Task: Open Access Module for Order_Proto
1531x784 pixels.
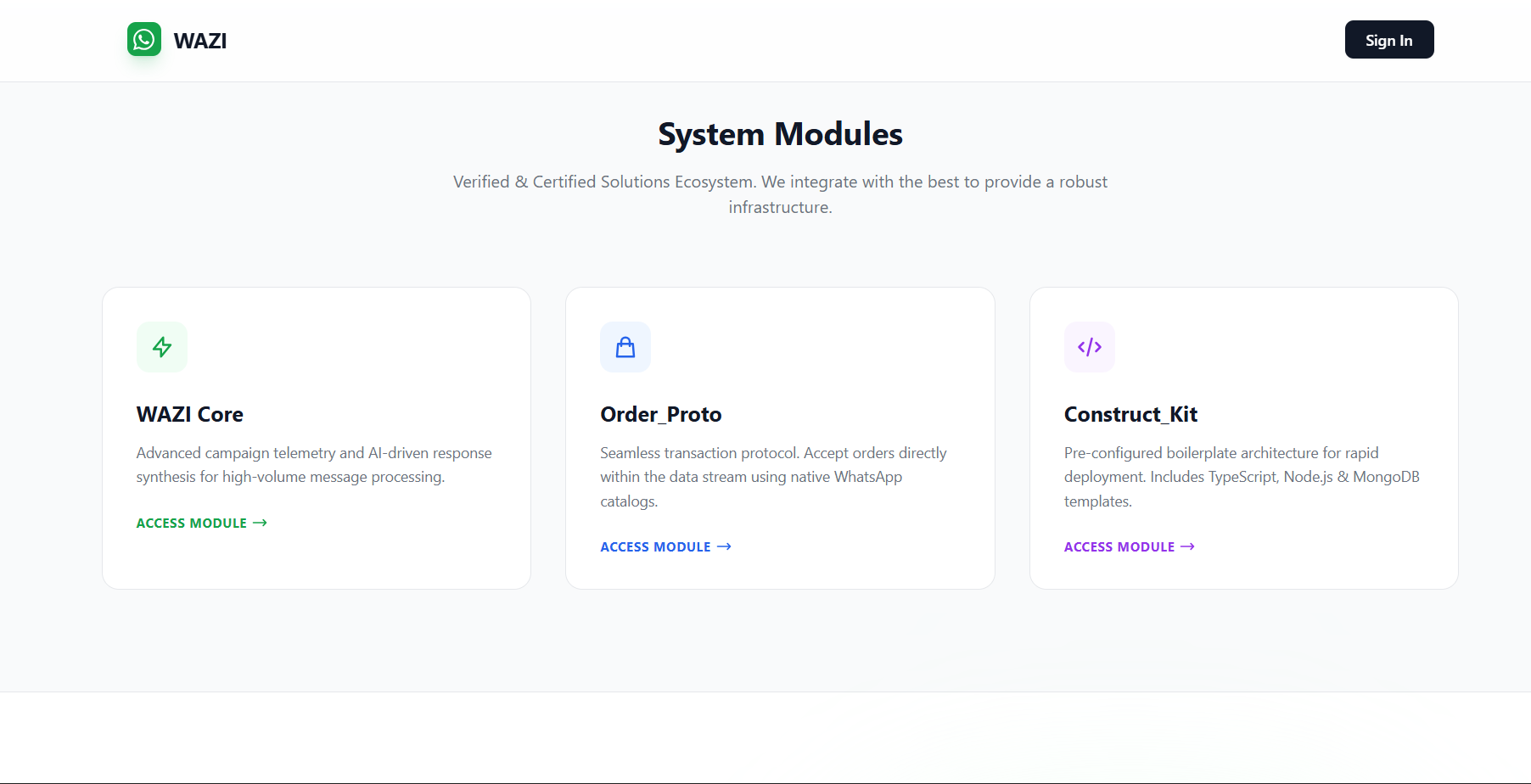Action: coord(655,546)
